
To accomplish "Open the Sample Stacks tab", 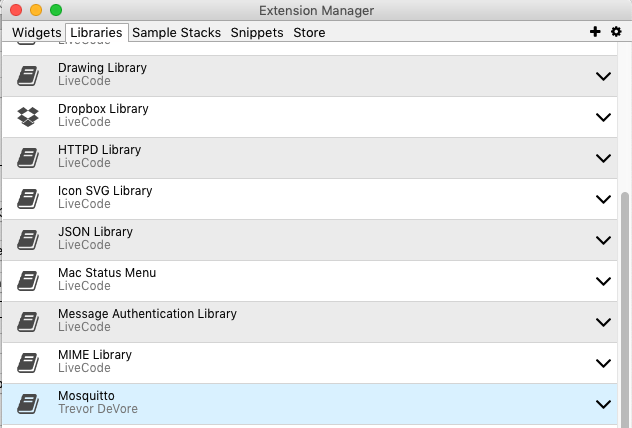I will [x=177, y=33].
